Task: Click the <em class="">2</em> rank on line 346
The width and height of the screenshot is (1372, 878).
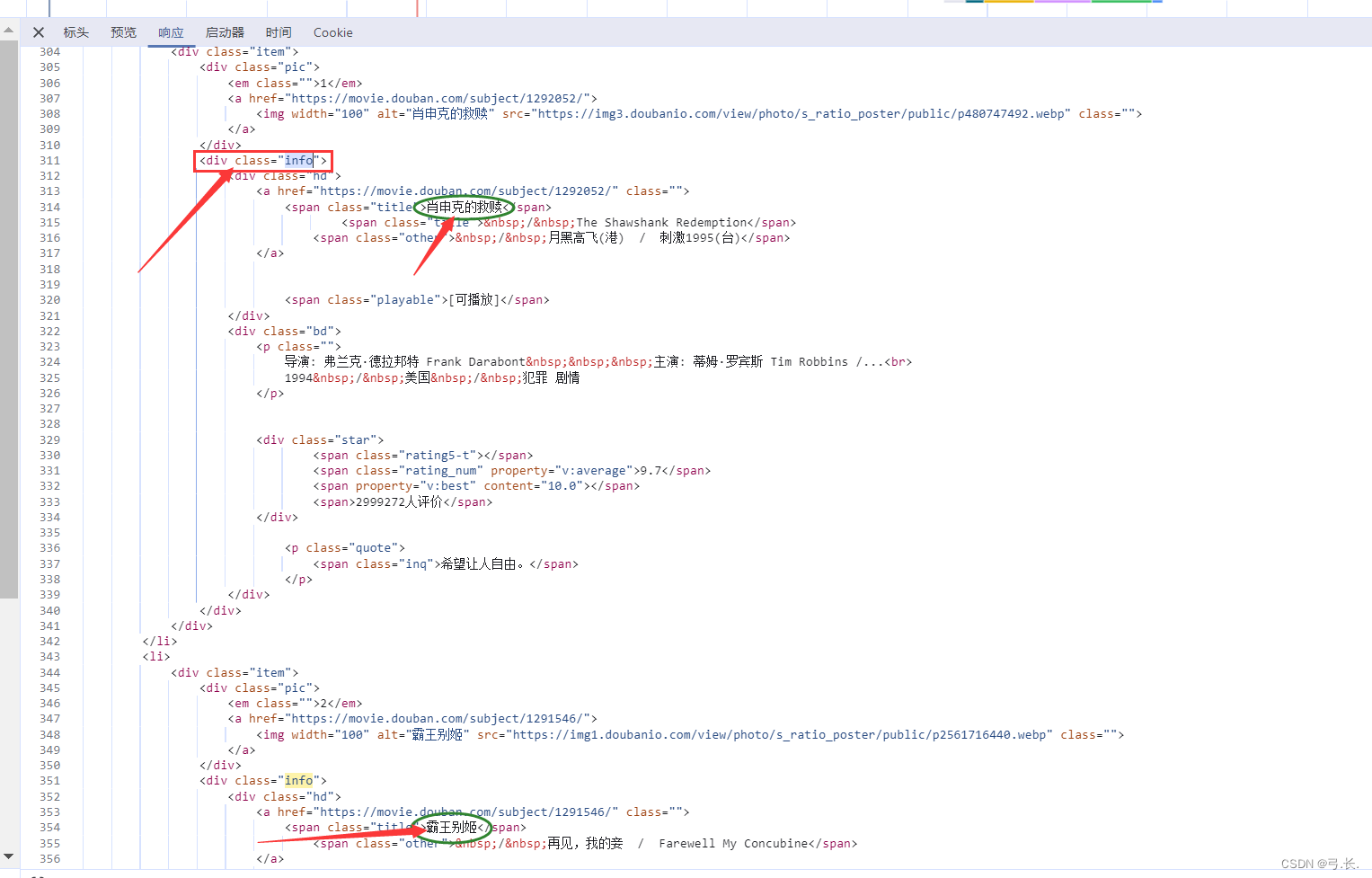Action: (295, 704)
